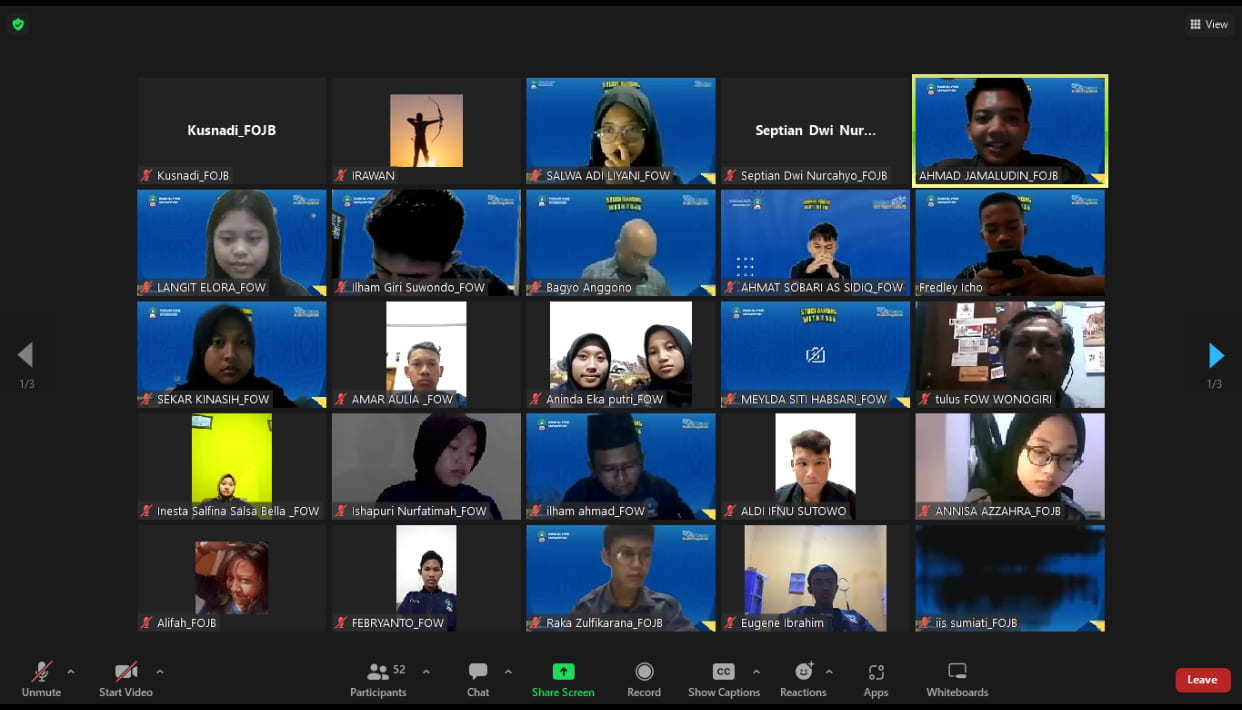1242x710 pixels.
Task: Expand the Participants options arrow
Action: (x=426, y=672)
